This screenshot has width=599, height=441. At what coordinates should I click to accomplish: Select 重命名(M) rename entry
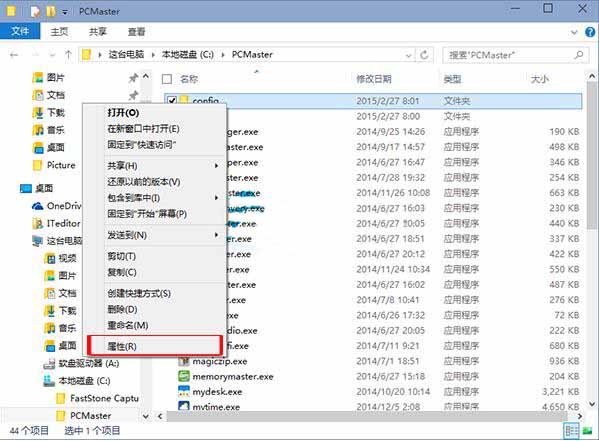[128, 325]
